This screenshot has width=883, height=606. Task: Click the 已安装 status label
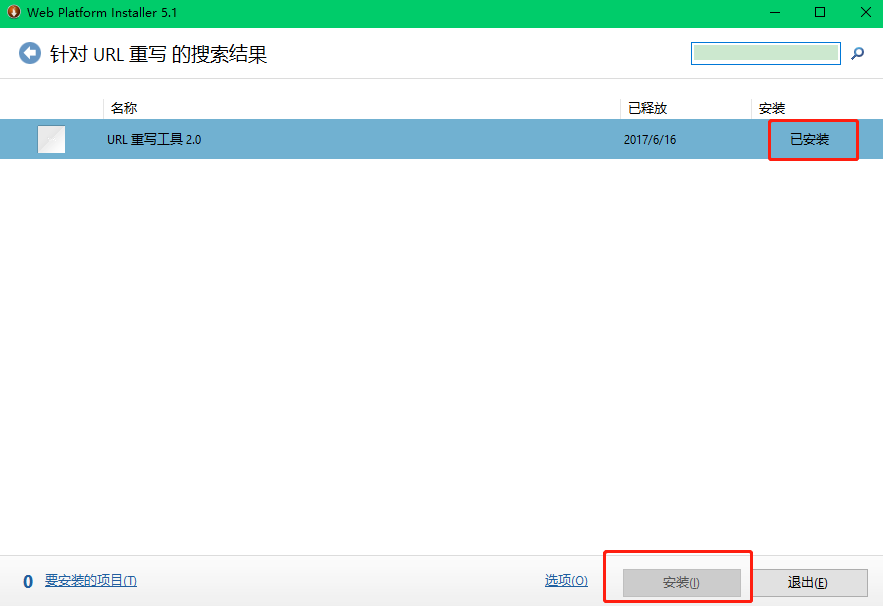[812, 139]
